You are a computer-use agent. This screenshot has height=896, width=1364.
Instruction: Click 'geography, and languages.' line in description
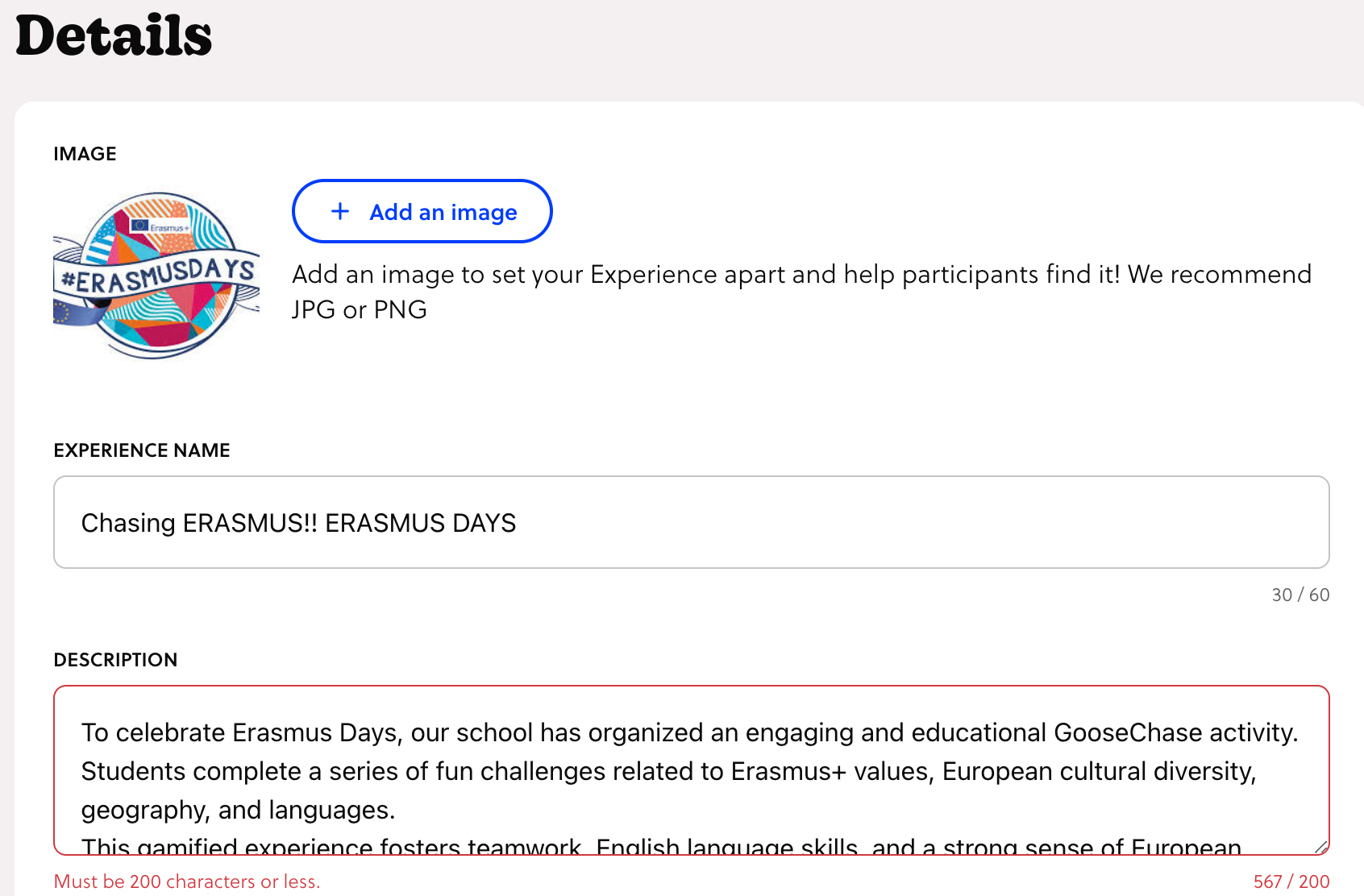pyautogui.click(x=238, y=810)
